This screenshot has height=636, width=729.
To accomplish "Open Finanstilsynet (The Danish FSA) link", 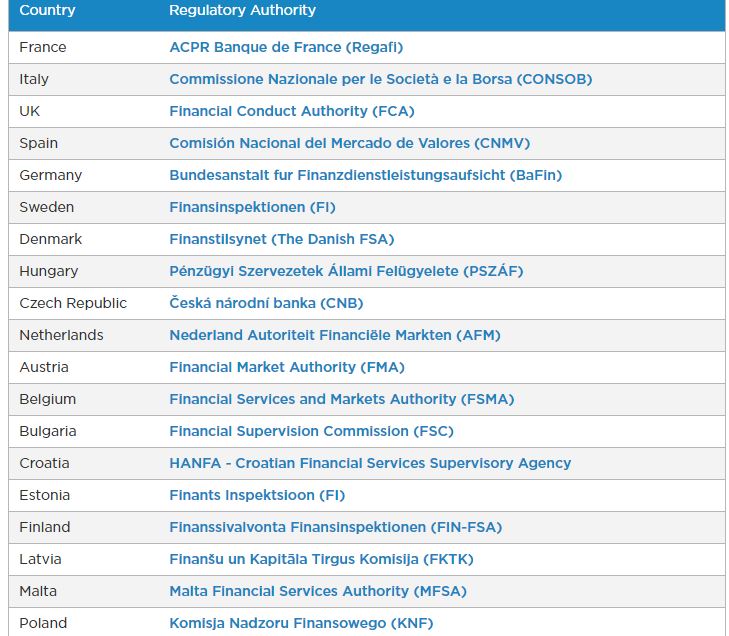I will pos(282,239).
